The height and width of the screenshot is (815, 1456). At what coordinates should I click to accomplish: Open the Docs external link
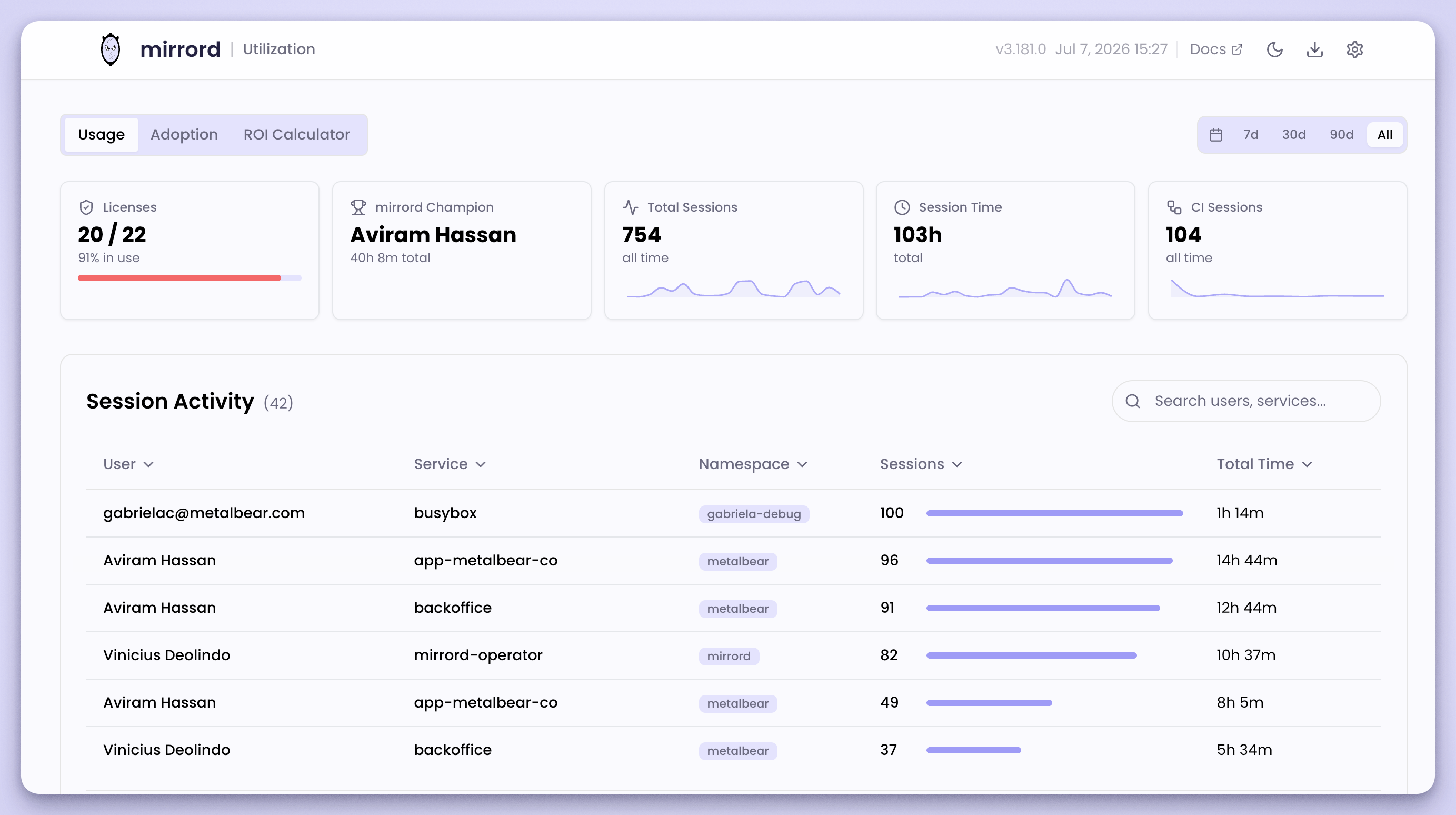pyautogui.click(x=1216, y=49)
